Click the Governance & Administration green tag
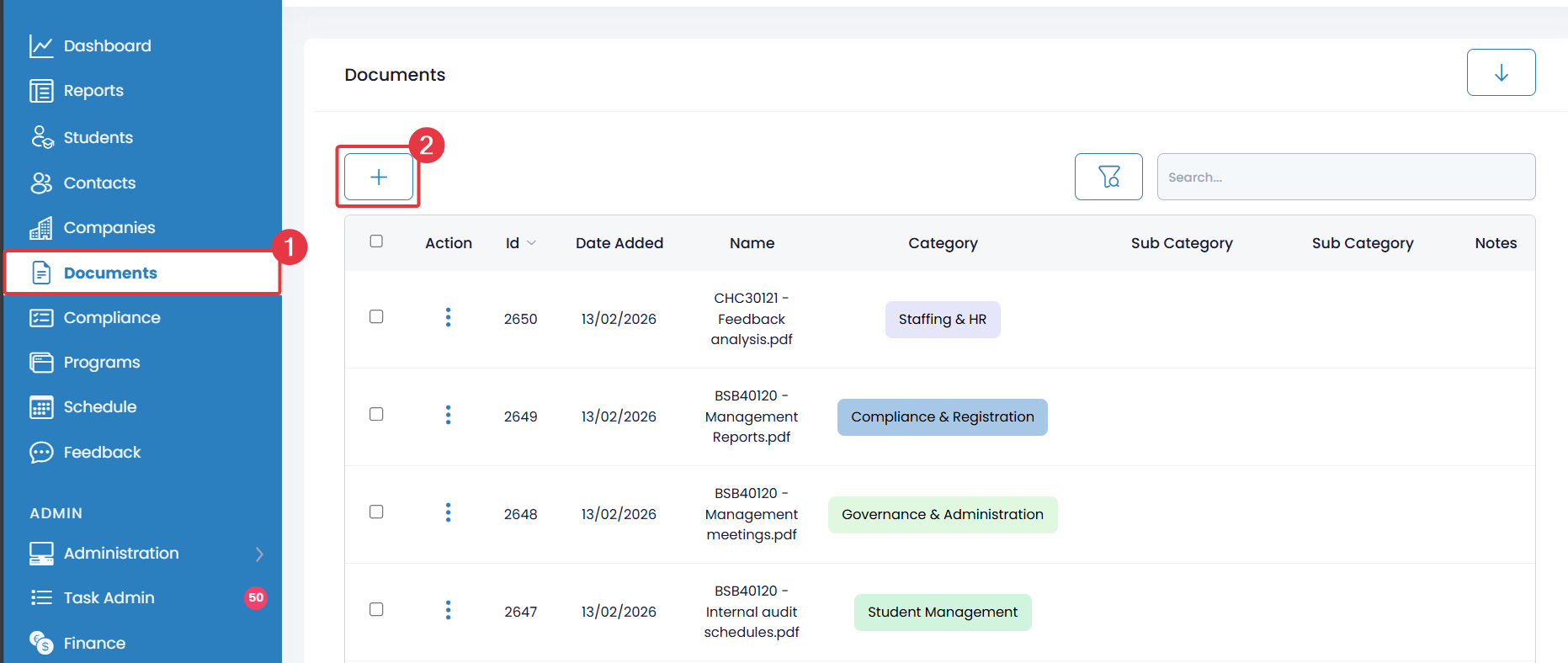The image size is (1568, 663). [942, 515]
